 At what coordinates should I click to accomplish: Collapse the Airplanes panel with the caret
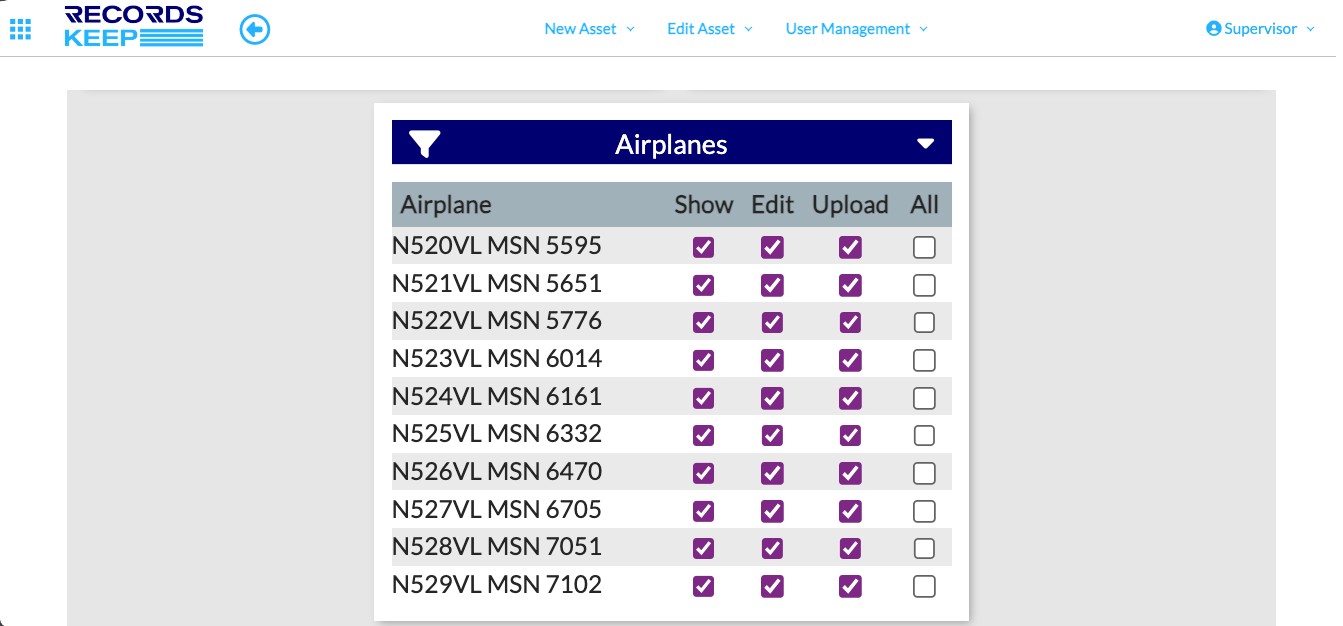(925, 144)
